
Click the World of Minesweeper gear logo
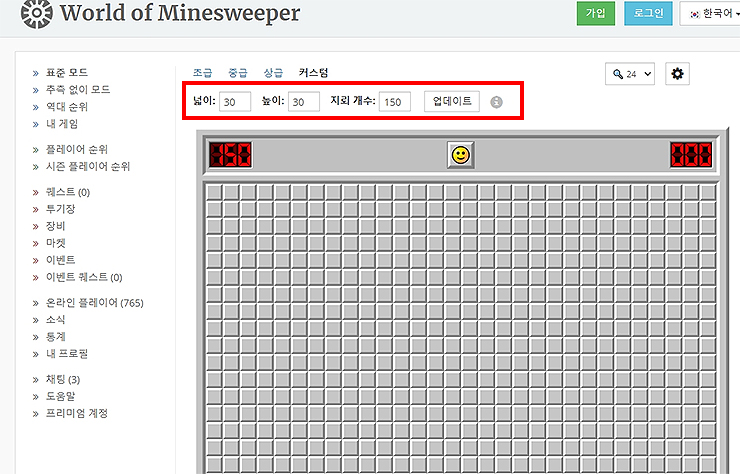point(36,13)
